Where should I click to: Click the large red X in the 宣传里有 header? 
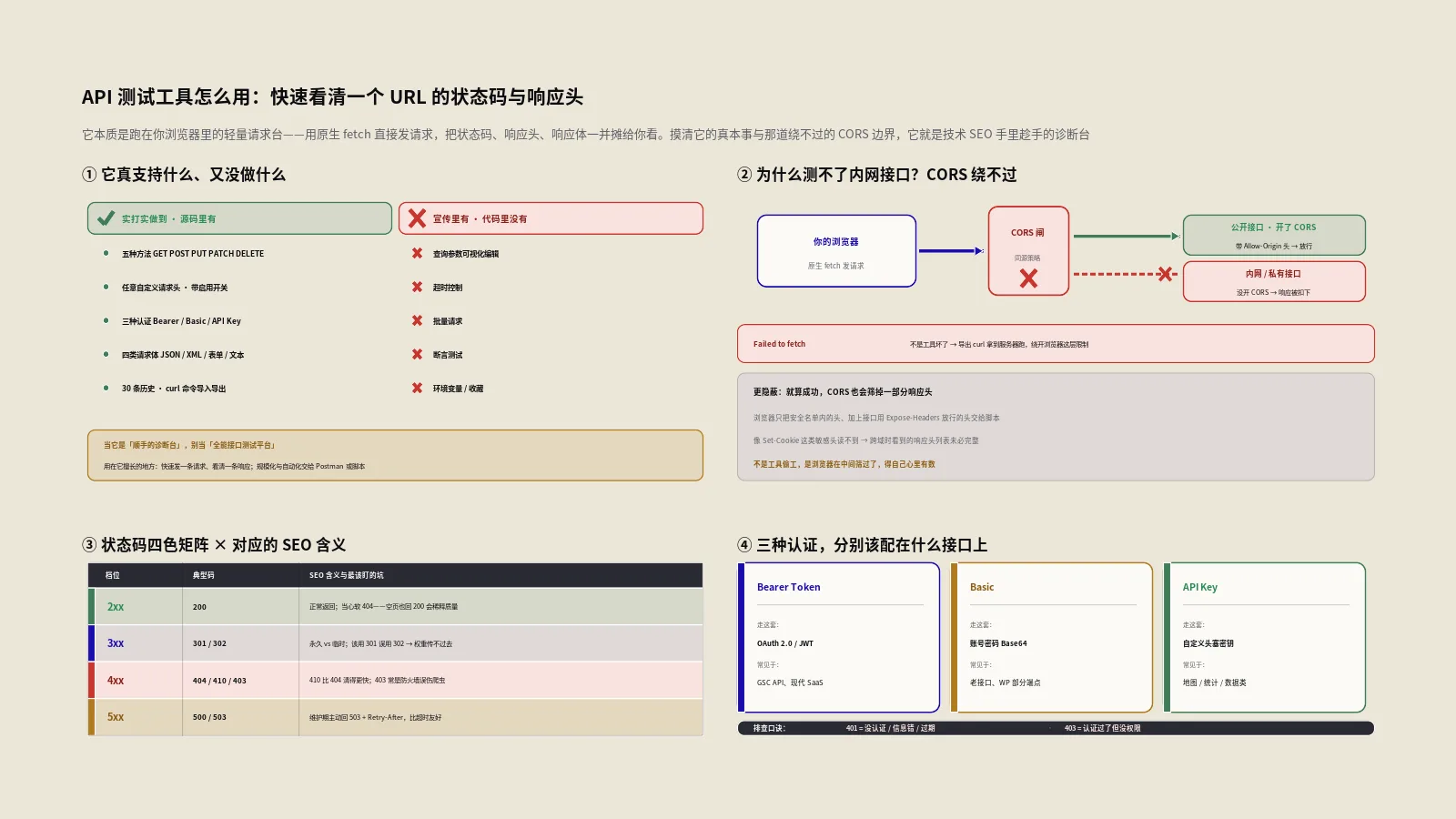coord(417,218)
